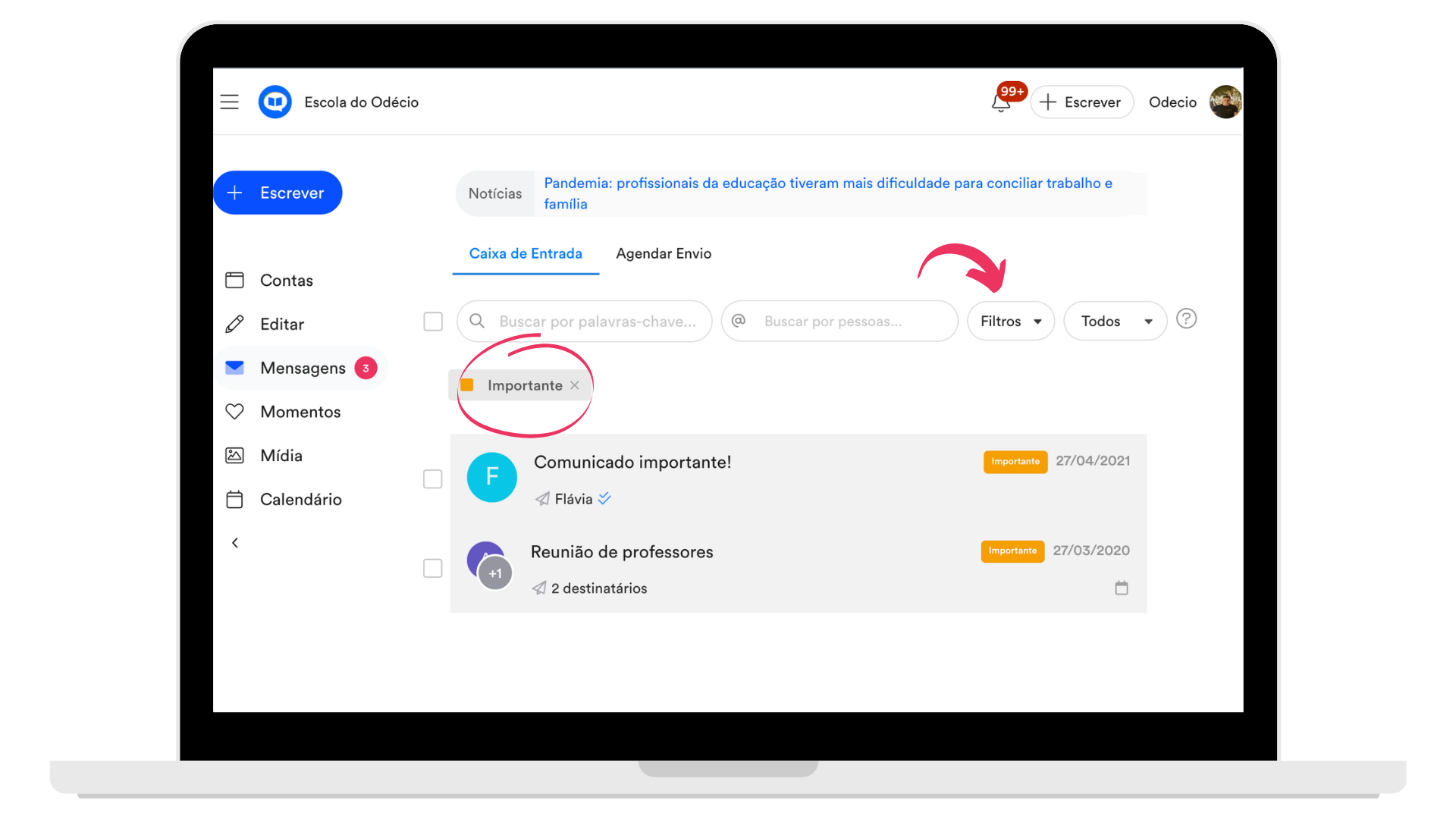The image size is (1456, 819).
Task: Collapse the sidebar with the chevron arrow
Action: click(x=235, y=543)
